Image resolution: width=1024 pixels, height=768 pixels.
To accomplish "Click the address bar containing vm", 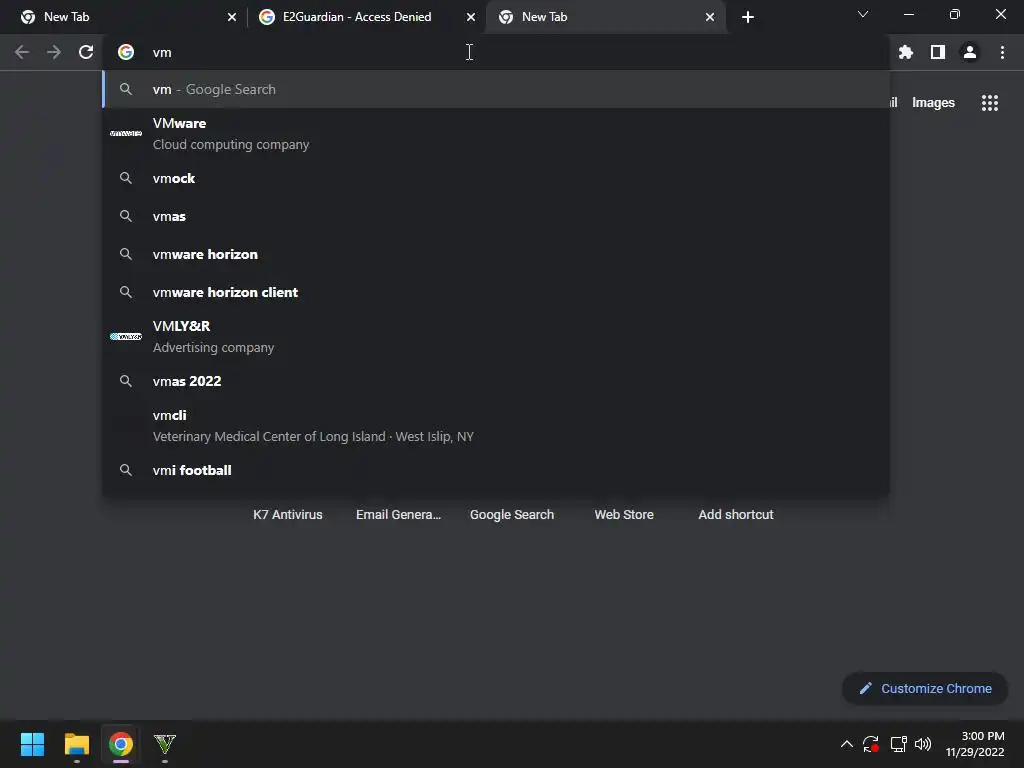I will click(x=496, y=52).
